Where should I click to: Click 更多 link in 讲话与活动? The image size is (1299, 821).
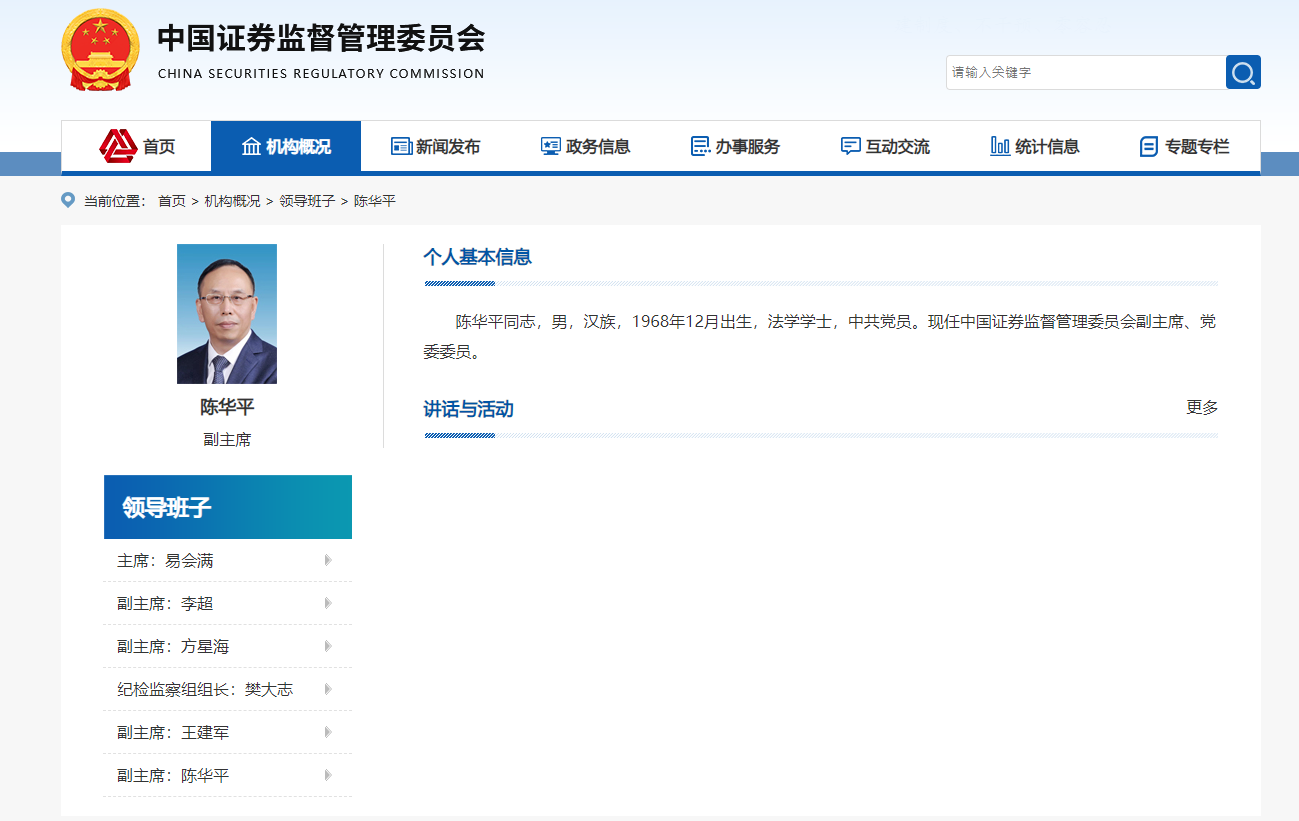tap(1202, 408)
